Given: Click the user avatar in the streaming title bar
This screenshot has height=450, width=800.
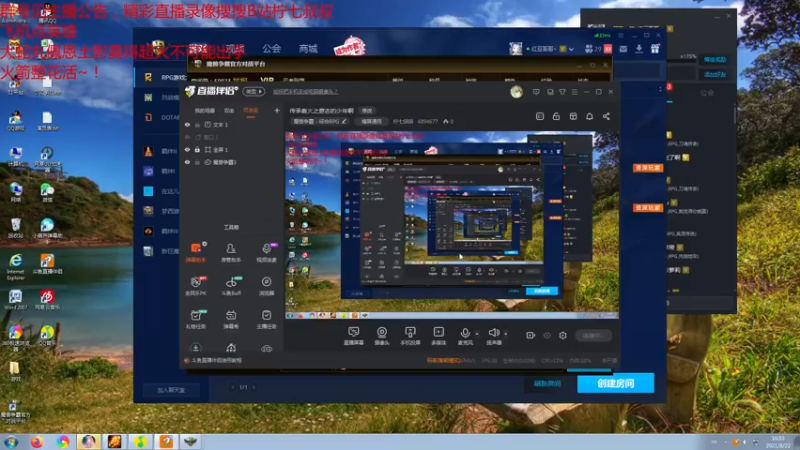Looking at the screenshot, I should point(516,92).
